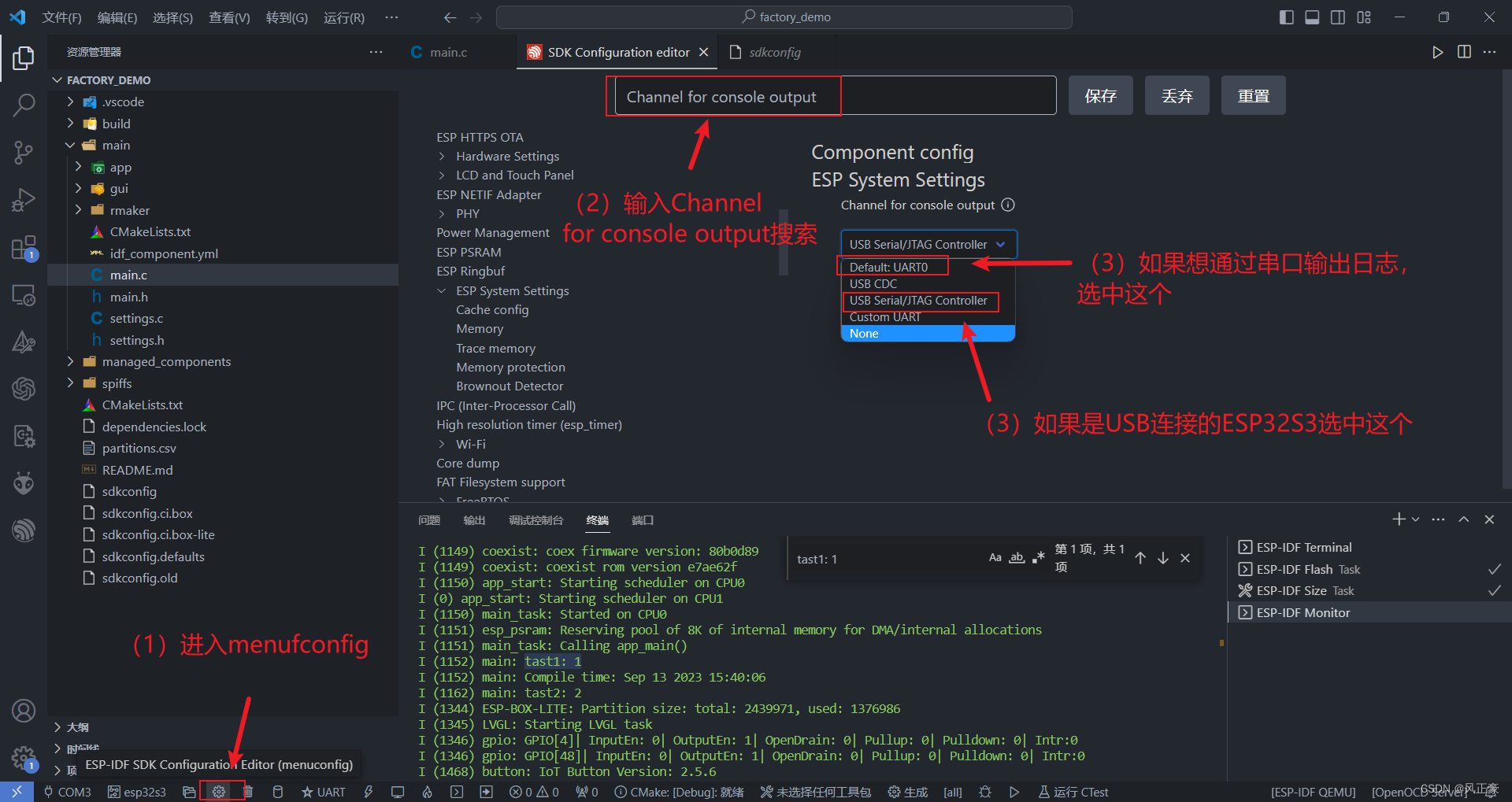The image size is (1512, 802).
Task: Open ESP-IDF terminal icon in status bar
Action: click(457, 792)
